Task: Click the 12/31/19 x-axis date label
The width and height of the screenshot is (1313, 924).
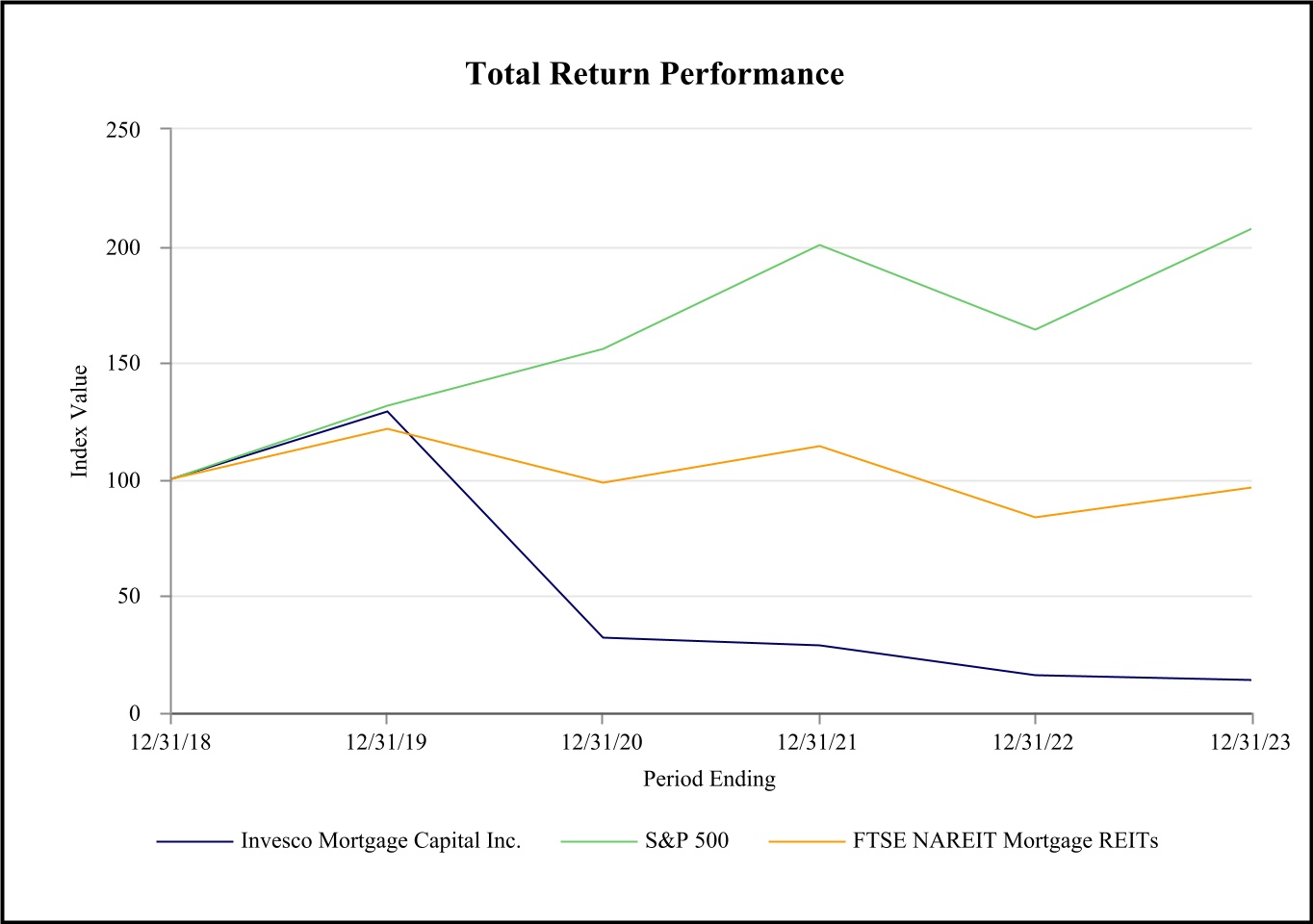Action: tap(386, 742)
